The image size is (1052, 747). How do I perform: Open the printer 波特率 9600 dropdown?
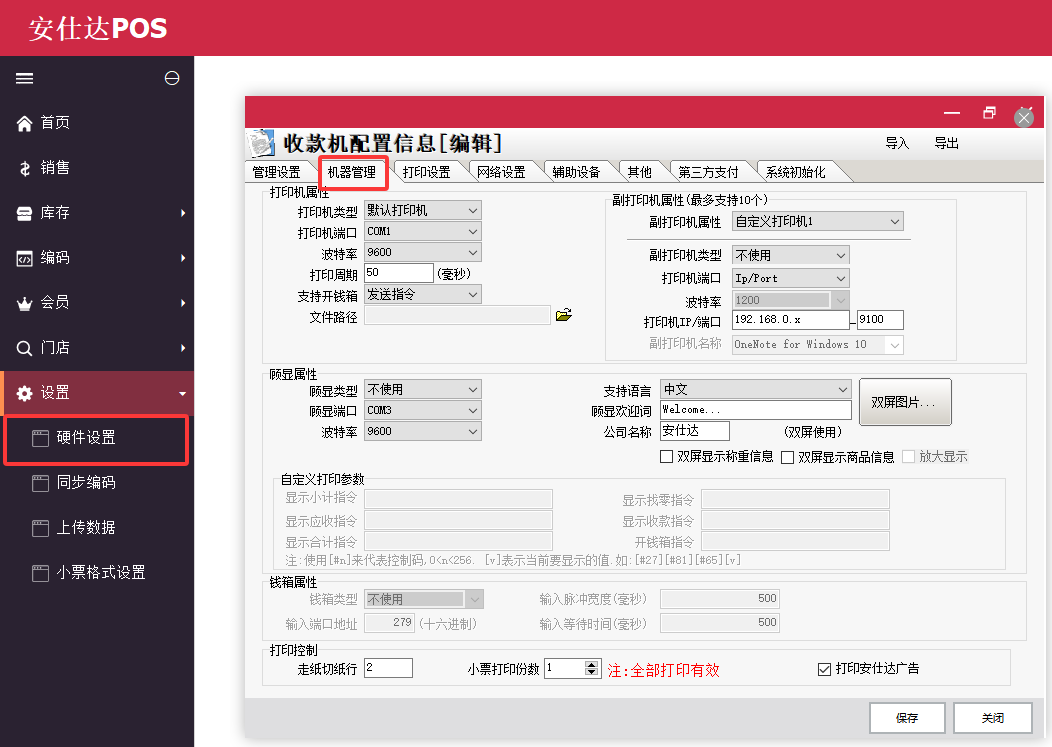[x=423, y=252]
